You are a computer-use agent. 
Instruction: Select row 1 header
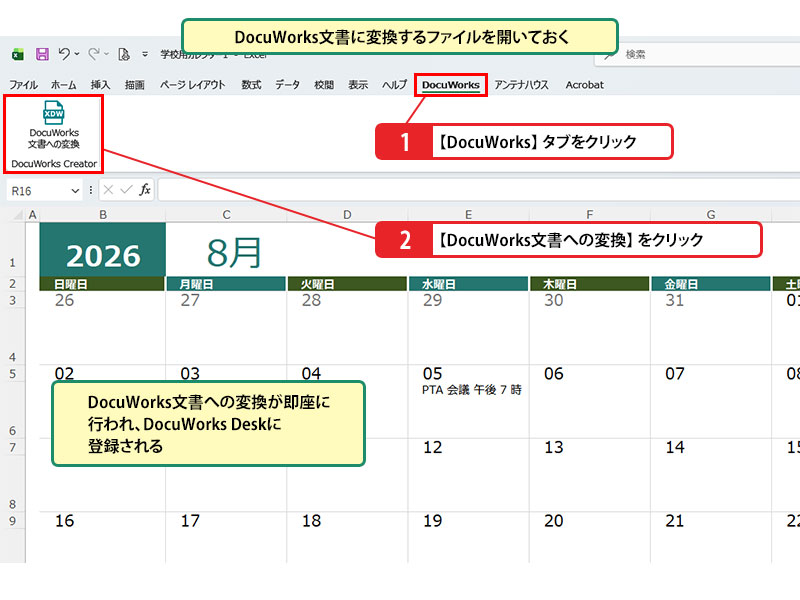pos(12,249)
